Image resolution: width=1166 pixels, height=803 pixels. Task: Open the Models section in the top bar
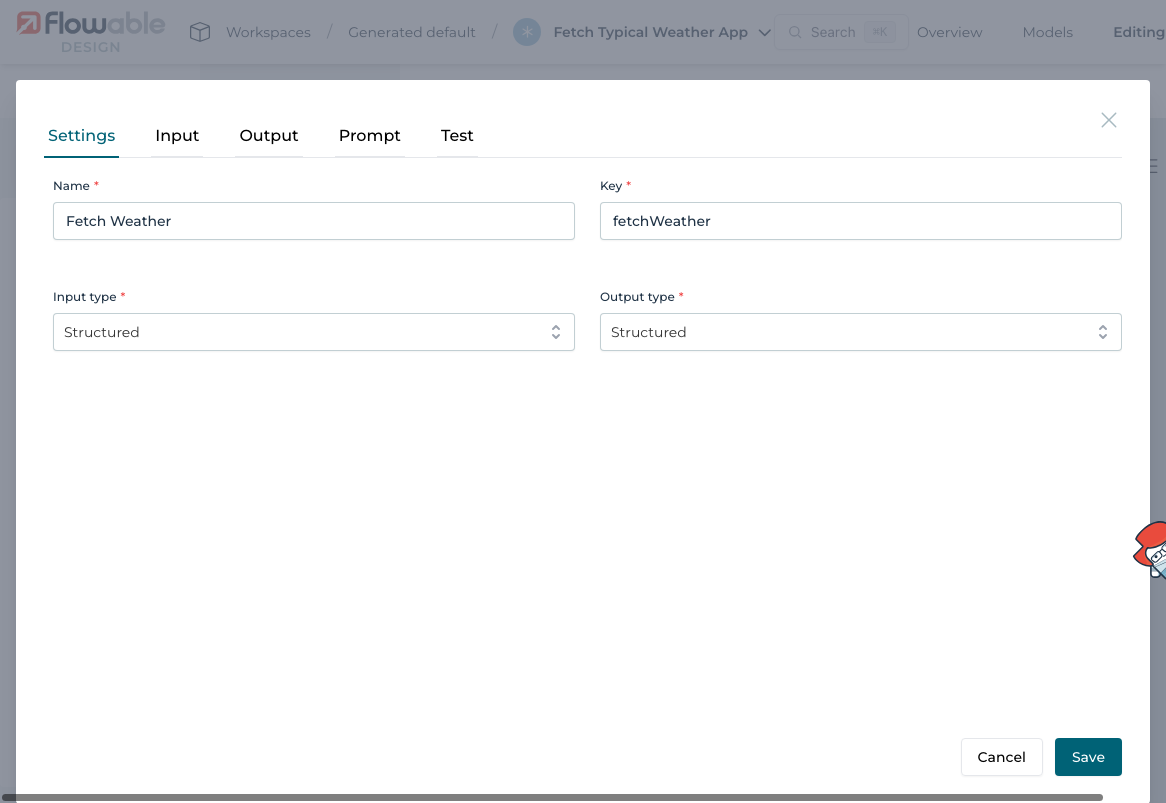[1047, 31]
